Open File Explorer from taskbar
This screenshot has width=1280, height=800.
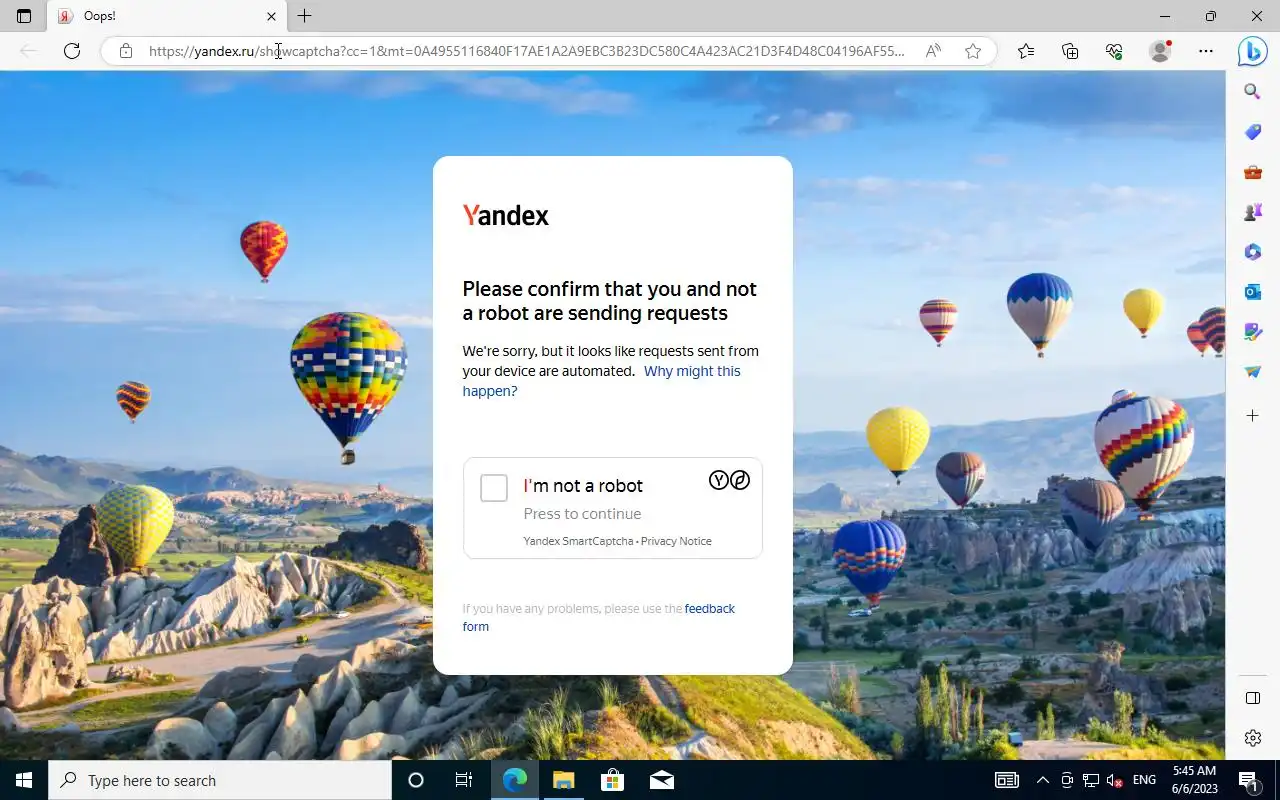pyautogui.click(x=563, y=780)
